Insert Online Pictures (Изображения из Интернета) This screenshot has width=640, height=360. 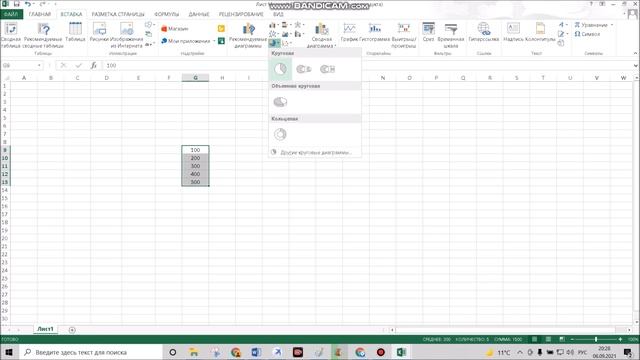click(127, 35)
